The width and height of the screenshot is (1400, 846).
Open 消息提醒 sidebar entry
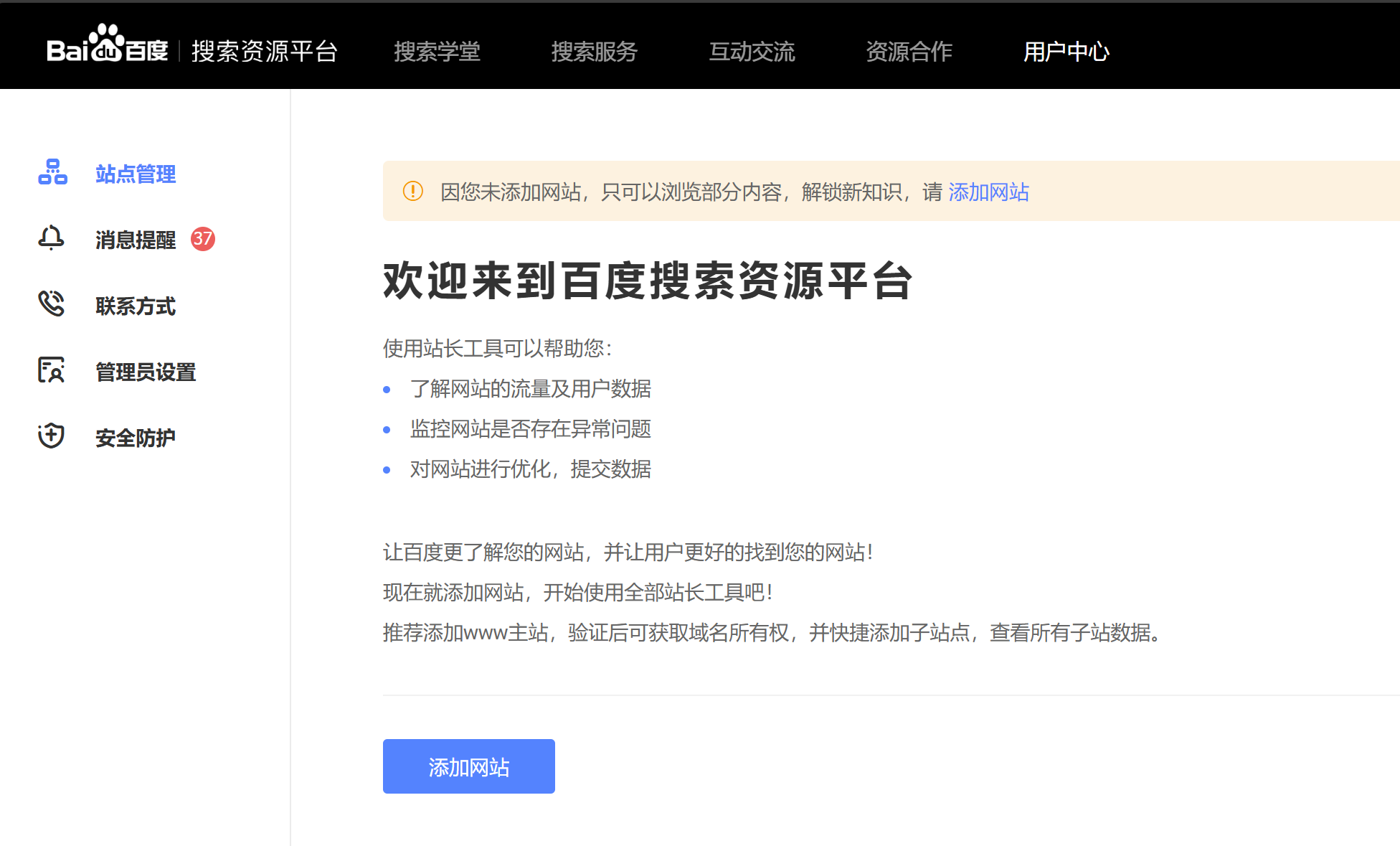(x=136, y=240)
